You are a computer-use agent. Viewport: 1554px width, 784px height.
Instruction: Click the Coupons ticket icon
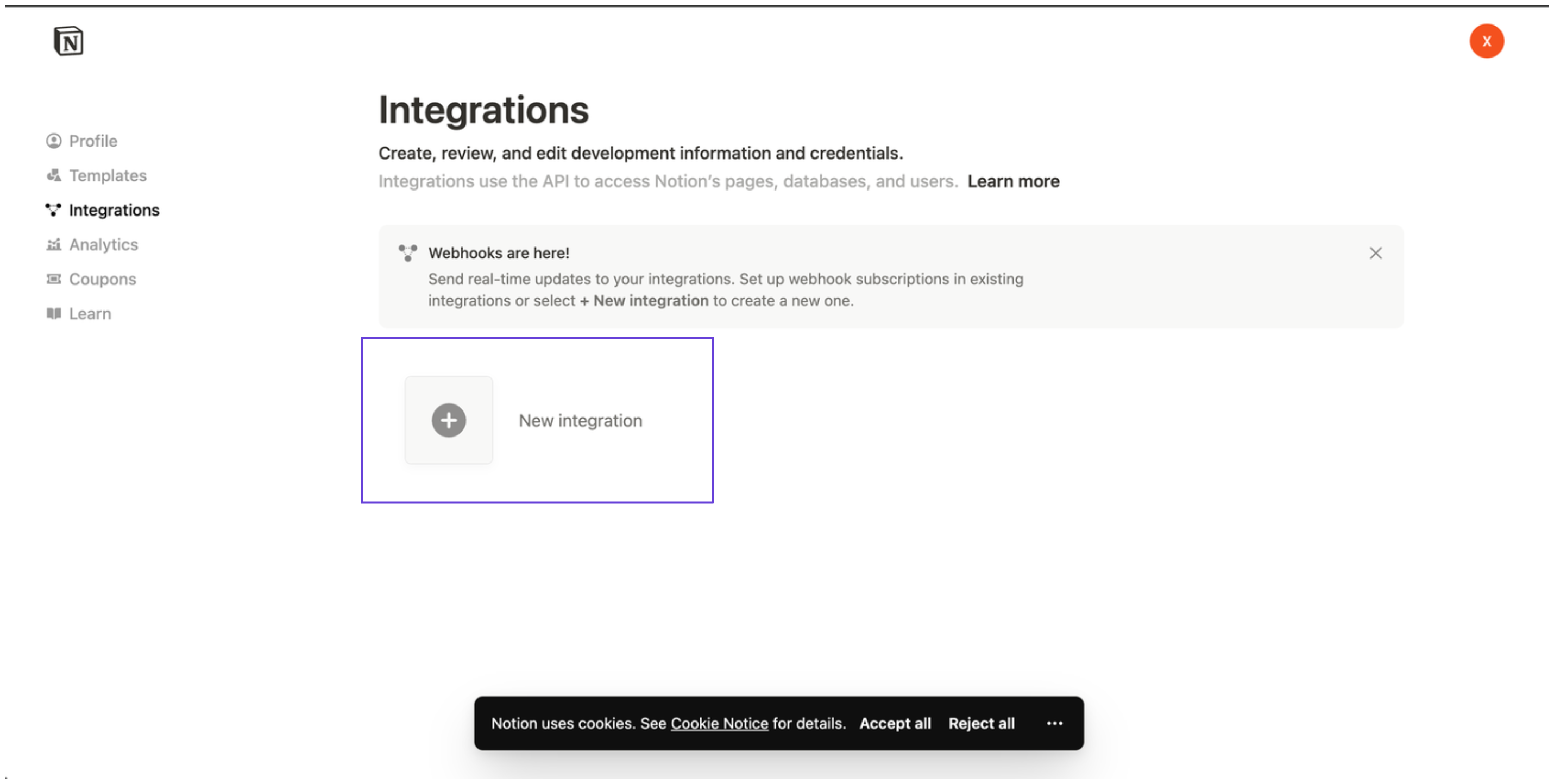[x=54, y=279]
